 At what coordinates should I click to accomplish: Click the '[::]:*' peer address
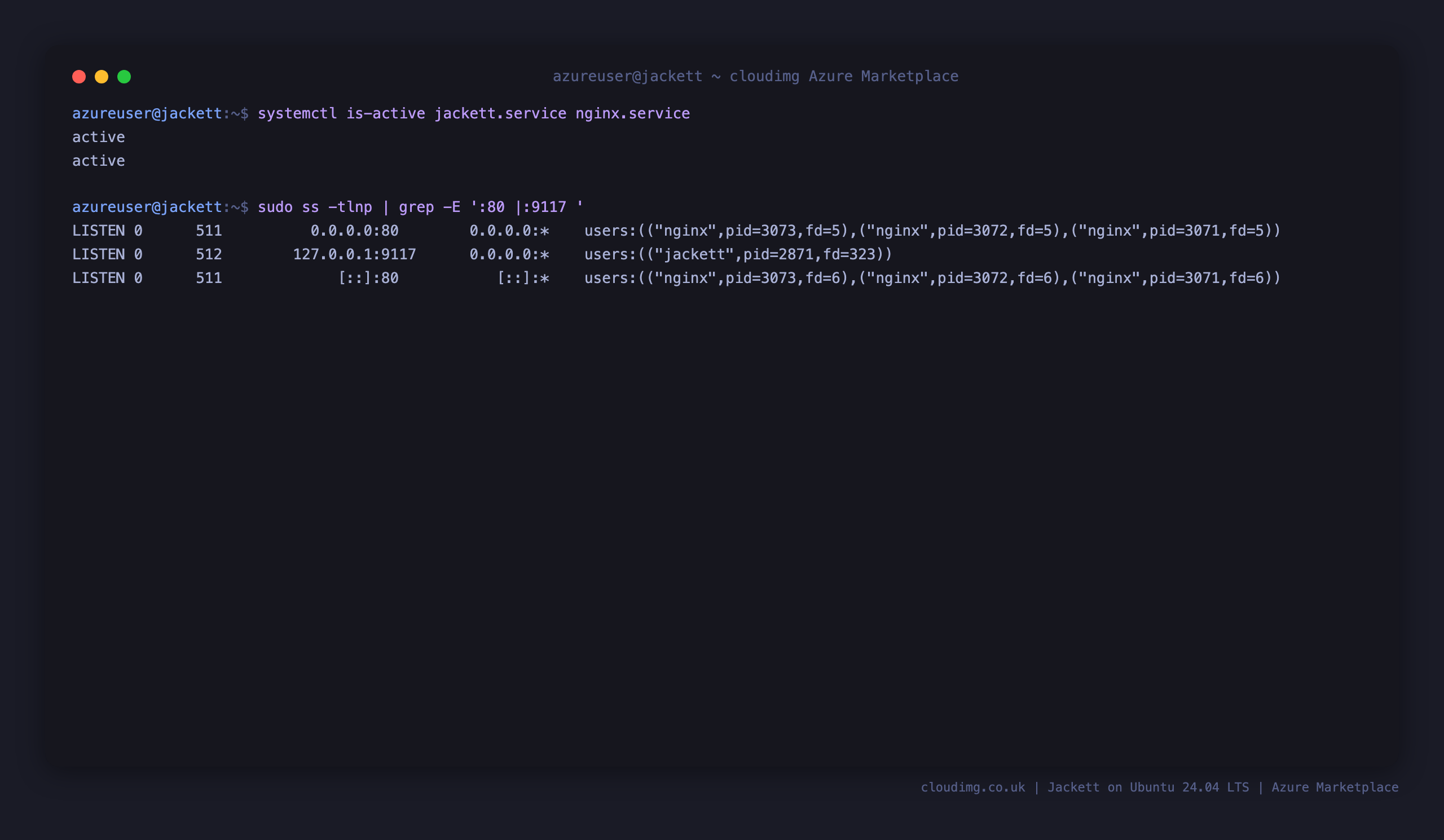[523, 278]
